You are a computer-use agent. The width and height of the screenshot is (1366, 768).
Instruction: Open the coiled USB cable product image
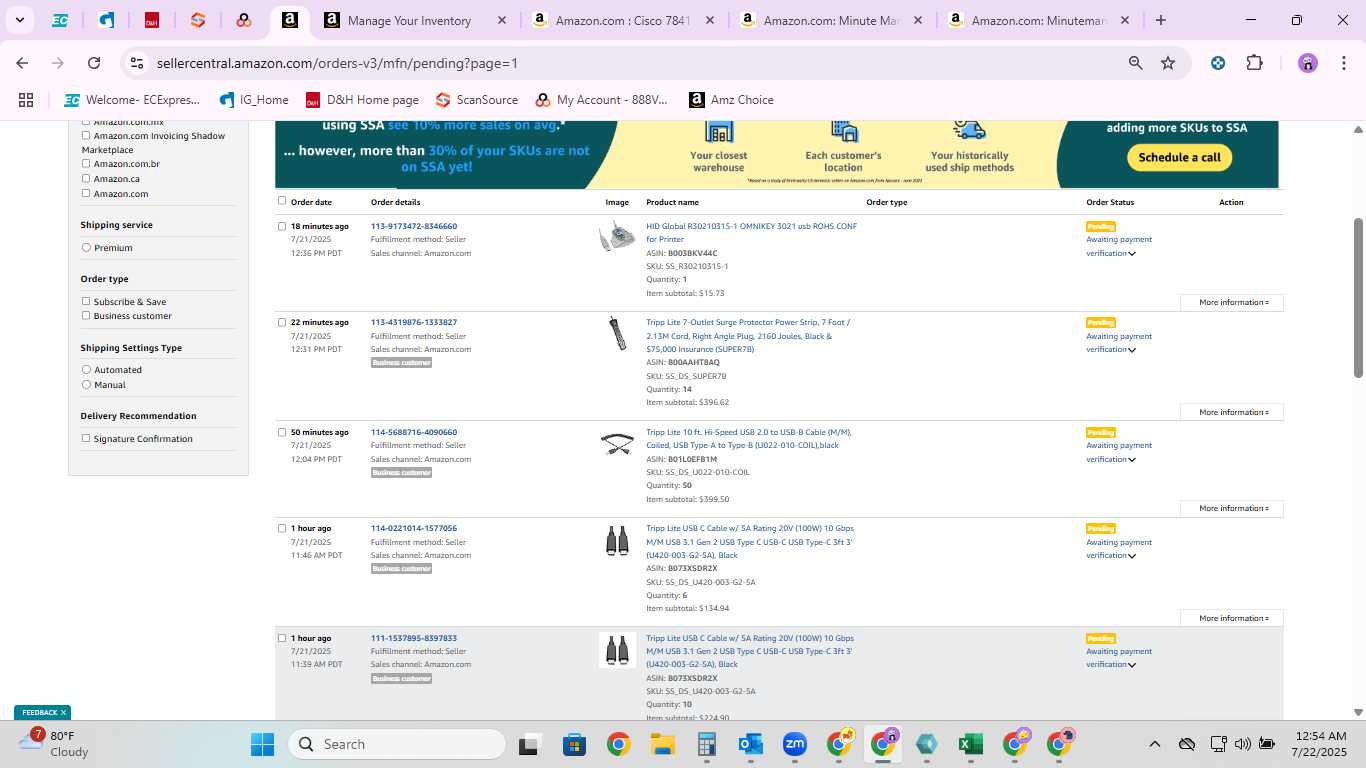tap(617, 443)
